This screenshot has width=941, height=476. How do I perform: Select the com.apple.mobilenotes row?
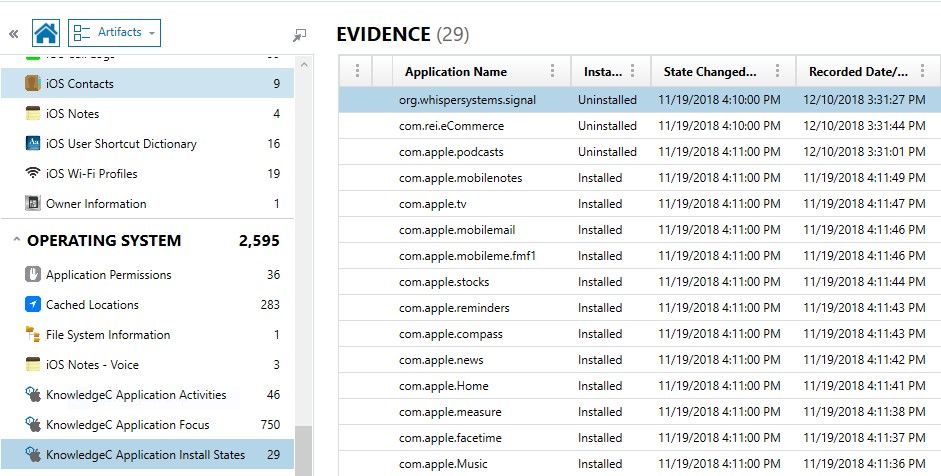pos(640,178)
